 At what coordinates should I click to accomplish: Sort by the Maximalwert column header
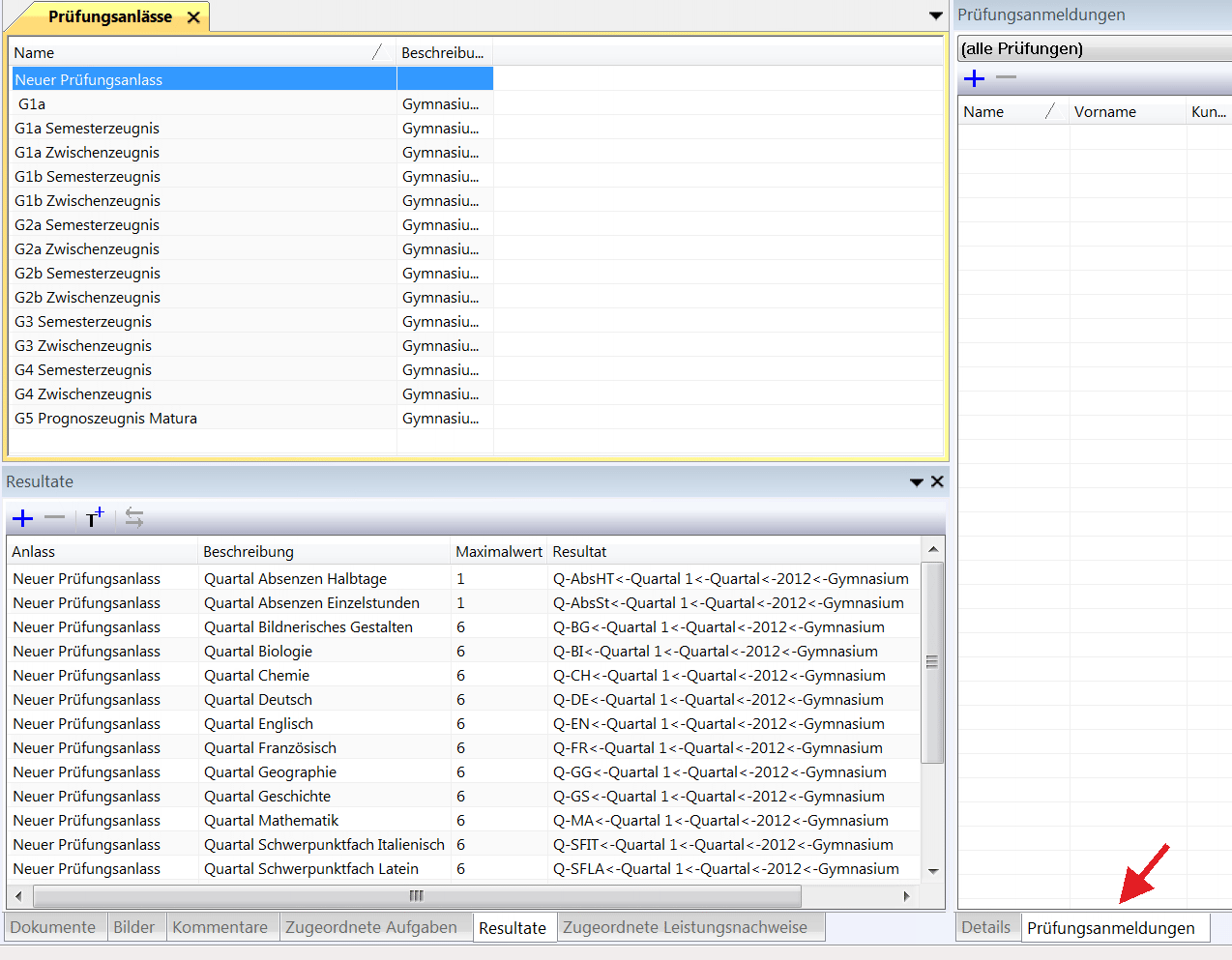(498, 552)
